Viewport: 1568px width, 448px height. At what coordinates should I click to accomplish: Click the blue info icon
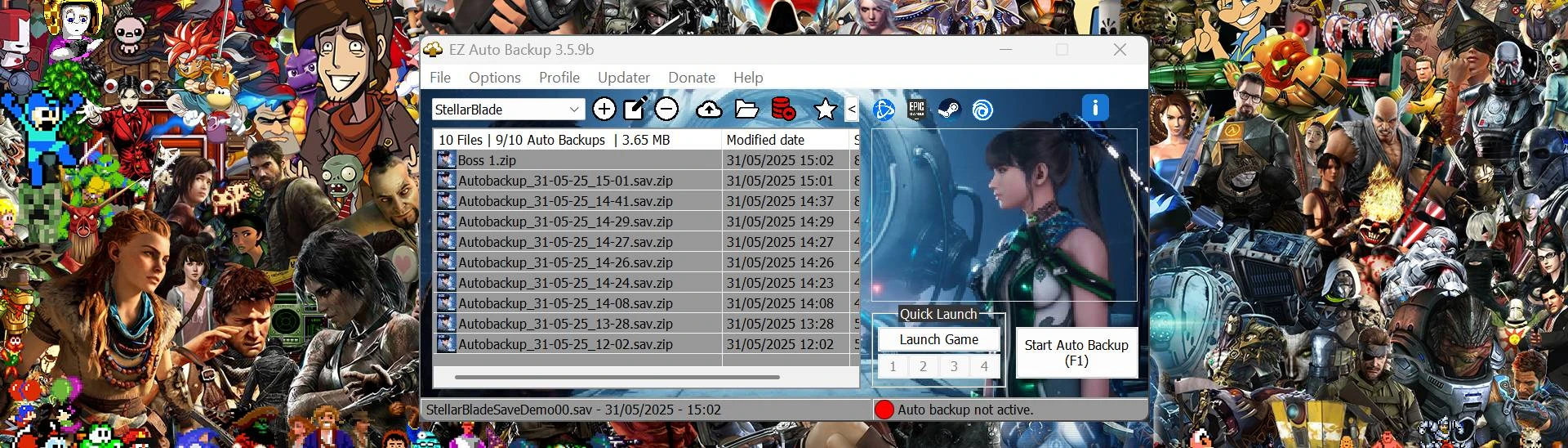coord(1095,107)
